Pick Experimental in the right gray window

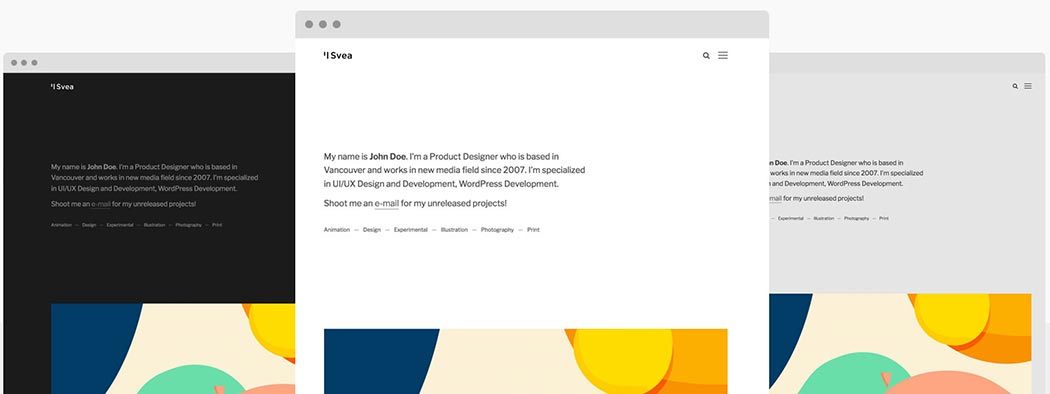790,218
